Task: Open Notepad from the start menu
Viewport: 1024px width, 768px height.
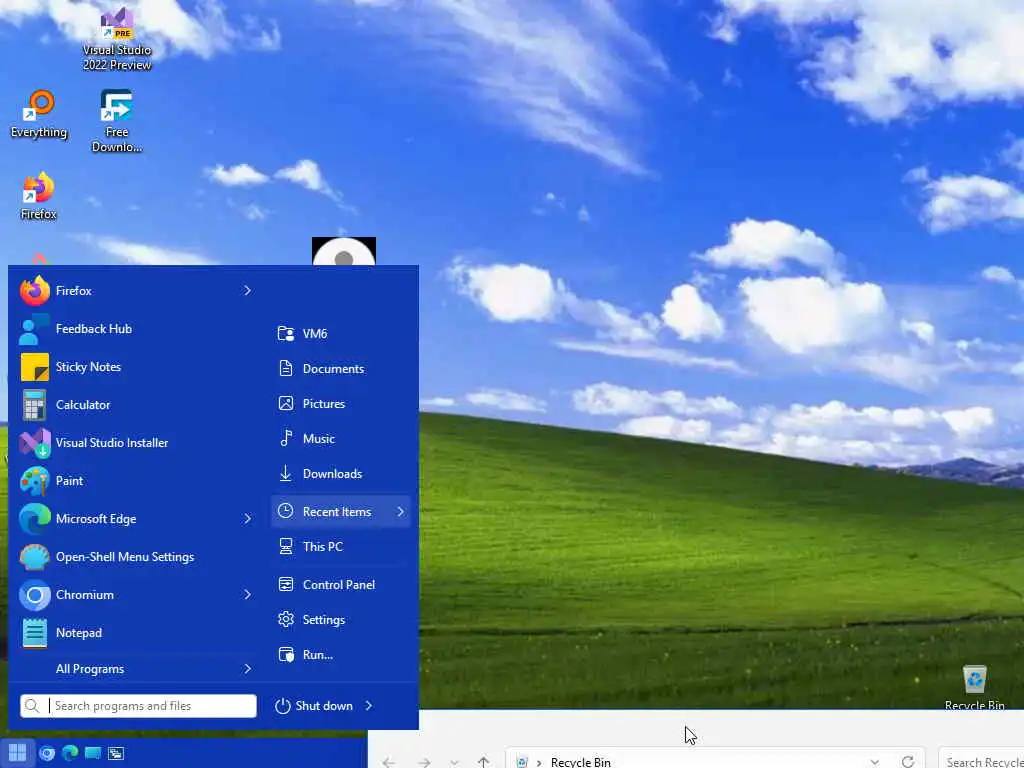Action: click(136, 632)
